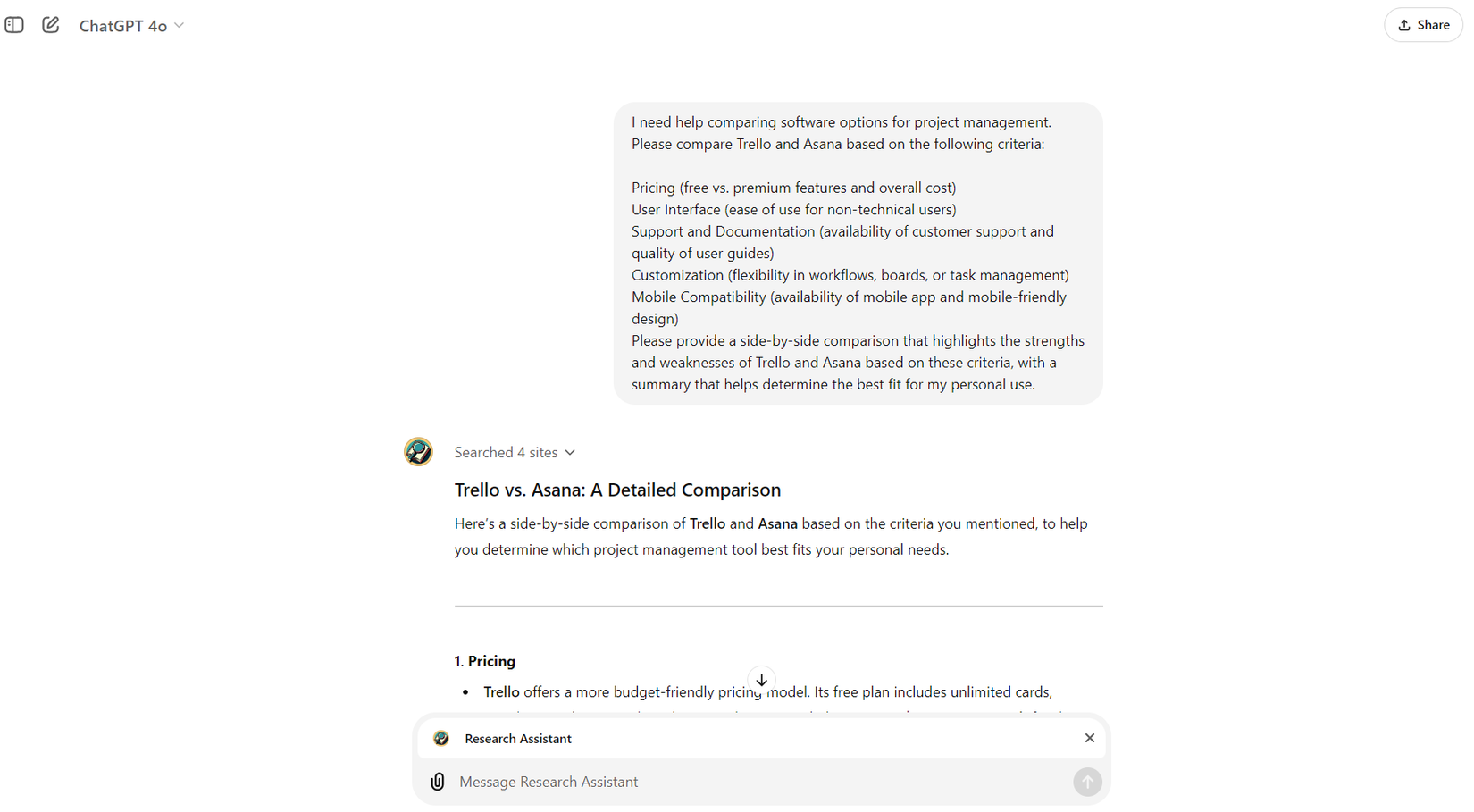This screenshot has height=812, width=1474.
Task: Attach a file using the paperclip icon
Action: click(437, 782)
